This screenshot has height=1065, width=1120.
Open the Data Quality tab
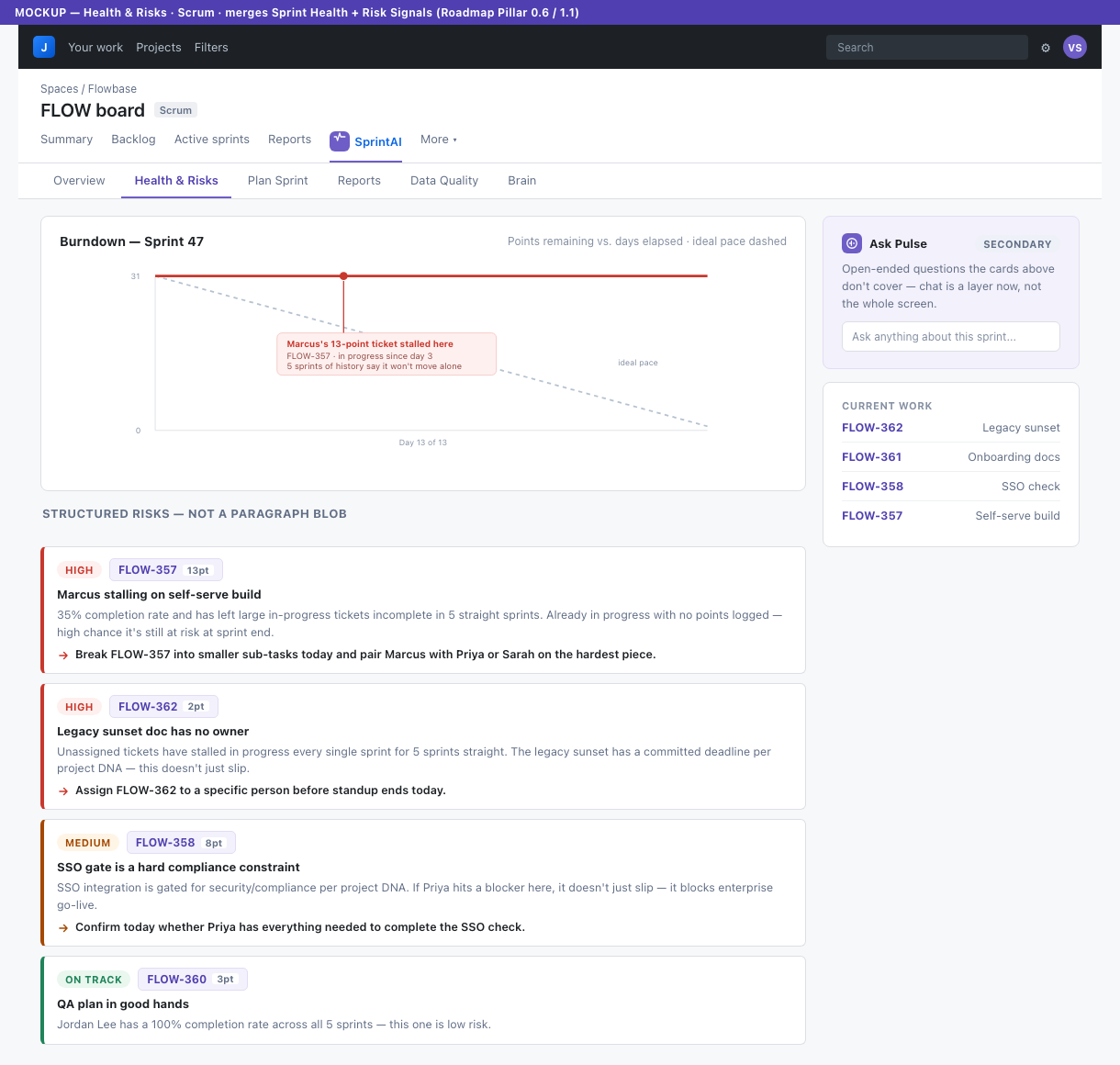(x=444, y=181)
